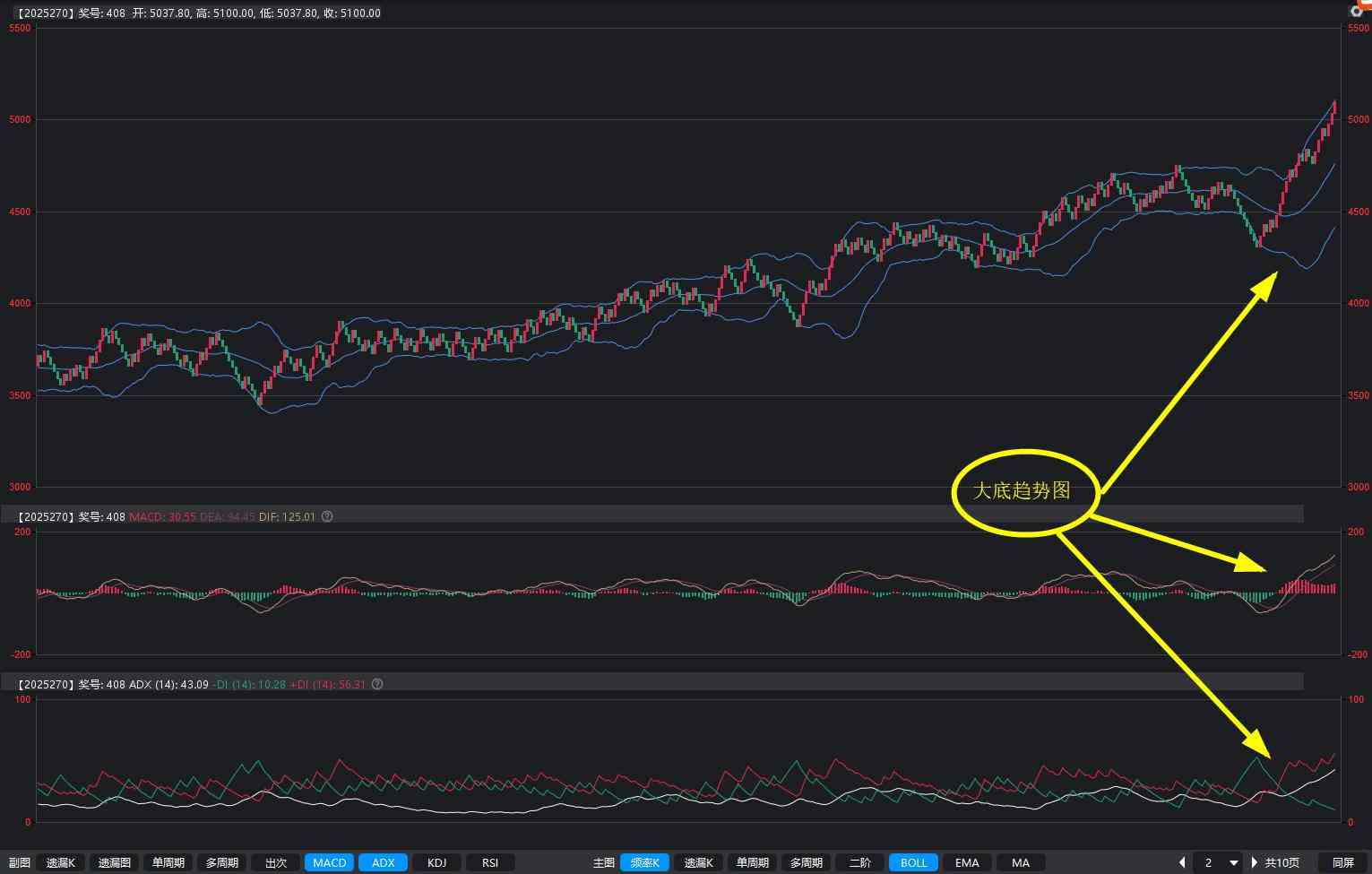Click the 同屏 button

[1342, 862]
